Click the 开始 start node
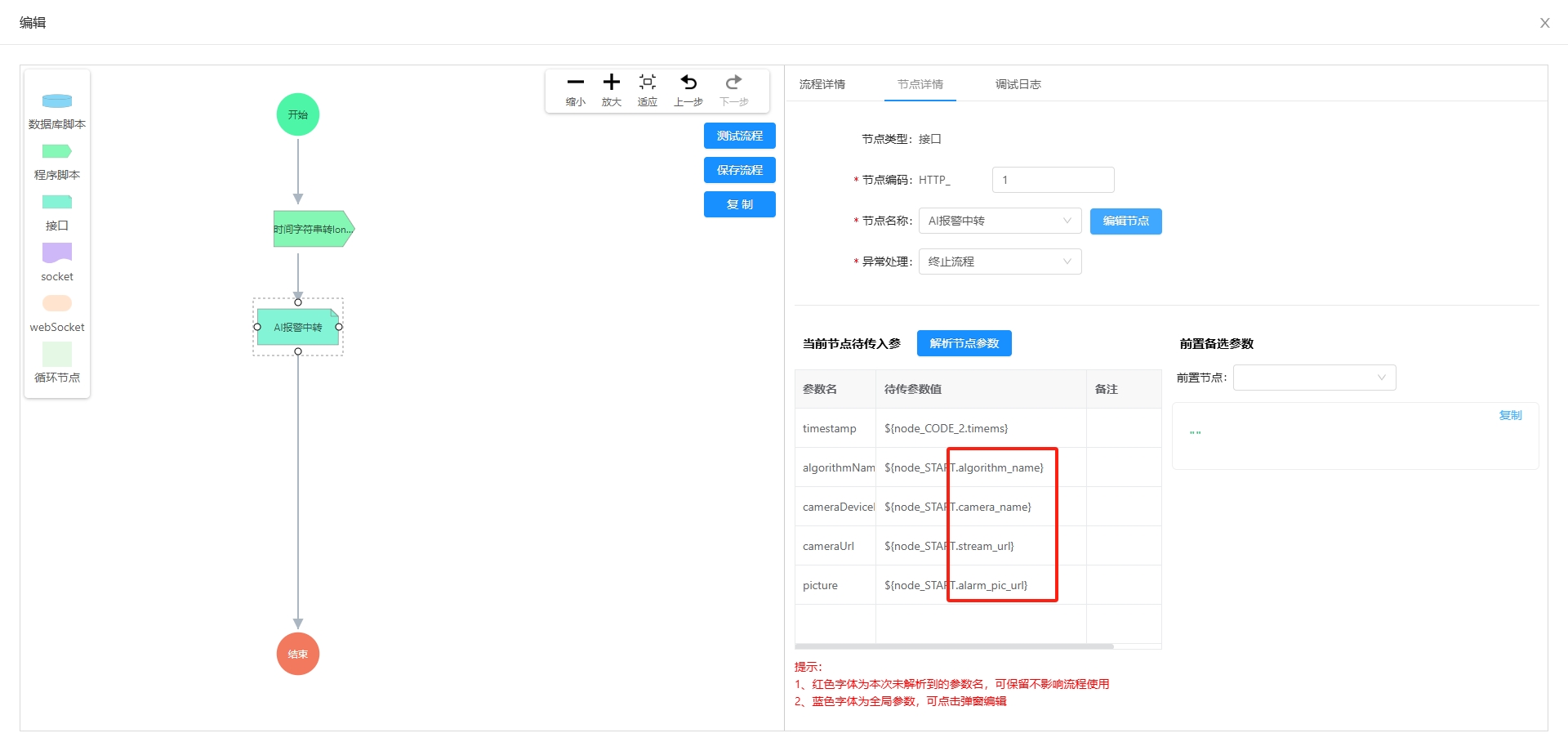The image size is (1568, 751). (x=298, y=115)
